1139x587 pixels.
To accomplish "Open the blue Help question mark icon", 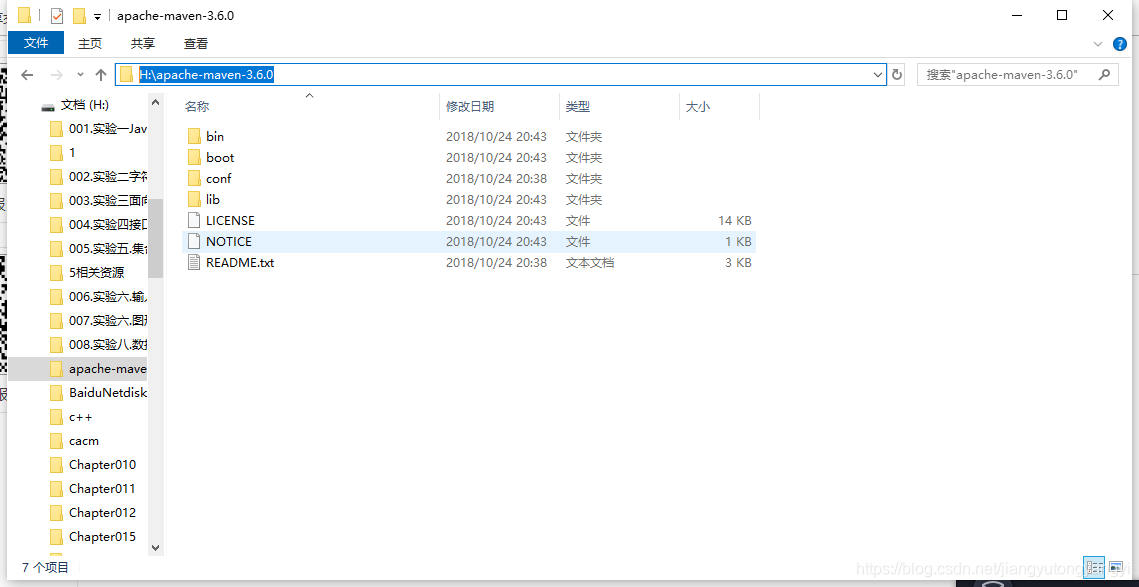I will coord(1119,44).
